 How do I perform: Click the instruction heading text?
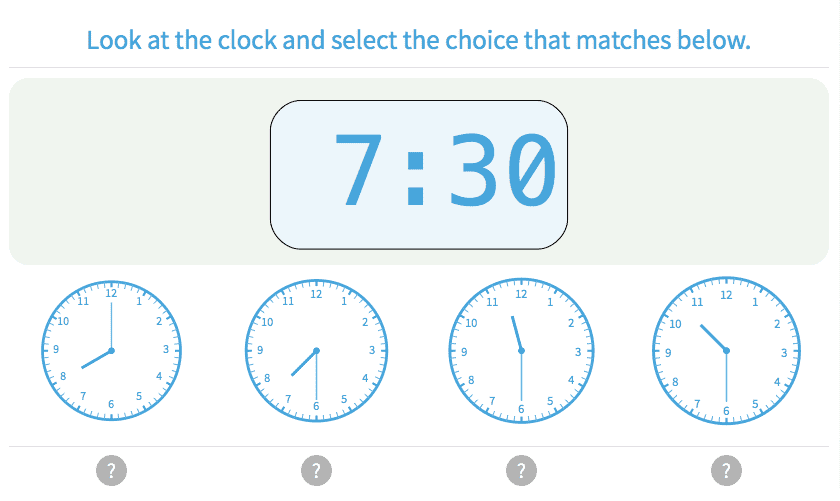pos(418,41)
